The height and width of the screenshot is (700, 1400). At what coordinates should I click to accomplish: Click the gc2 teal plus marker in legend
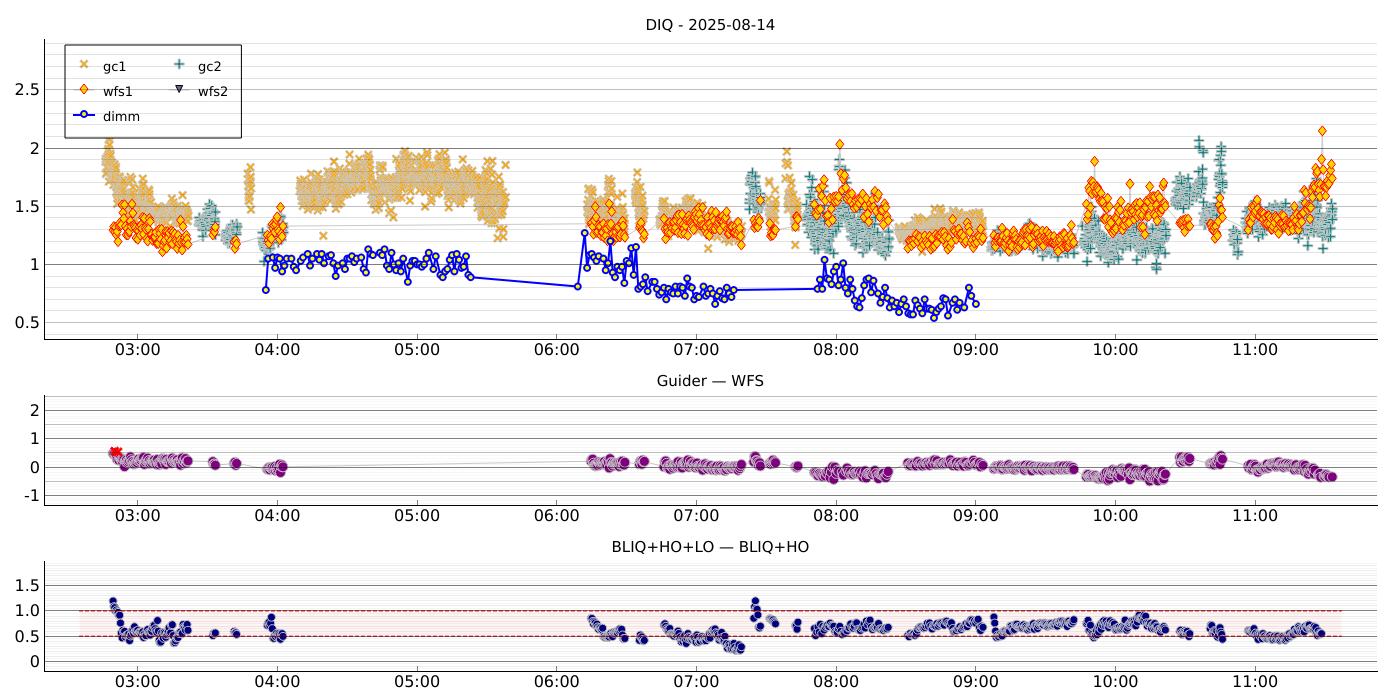coord(179,65)
